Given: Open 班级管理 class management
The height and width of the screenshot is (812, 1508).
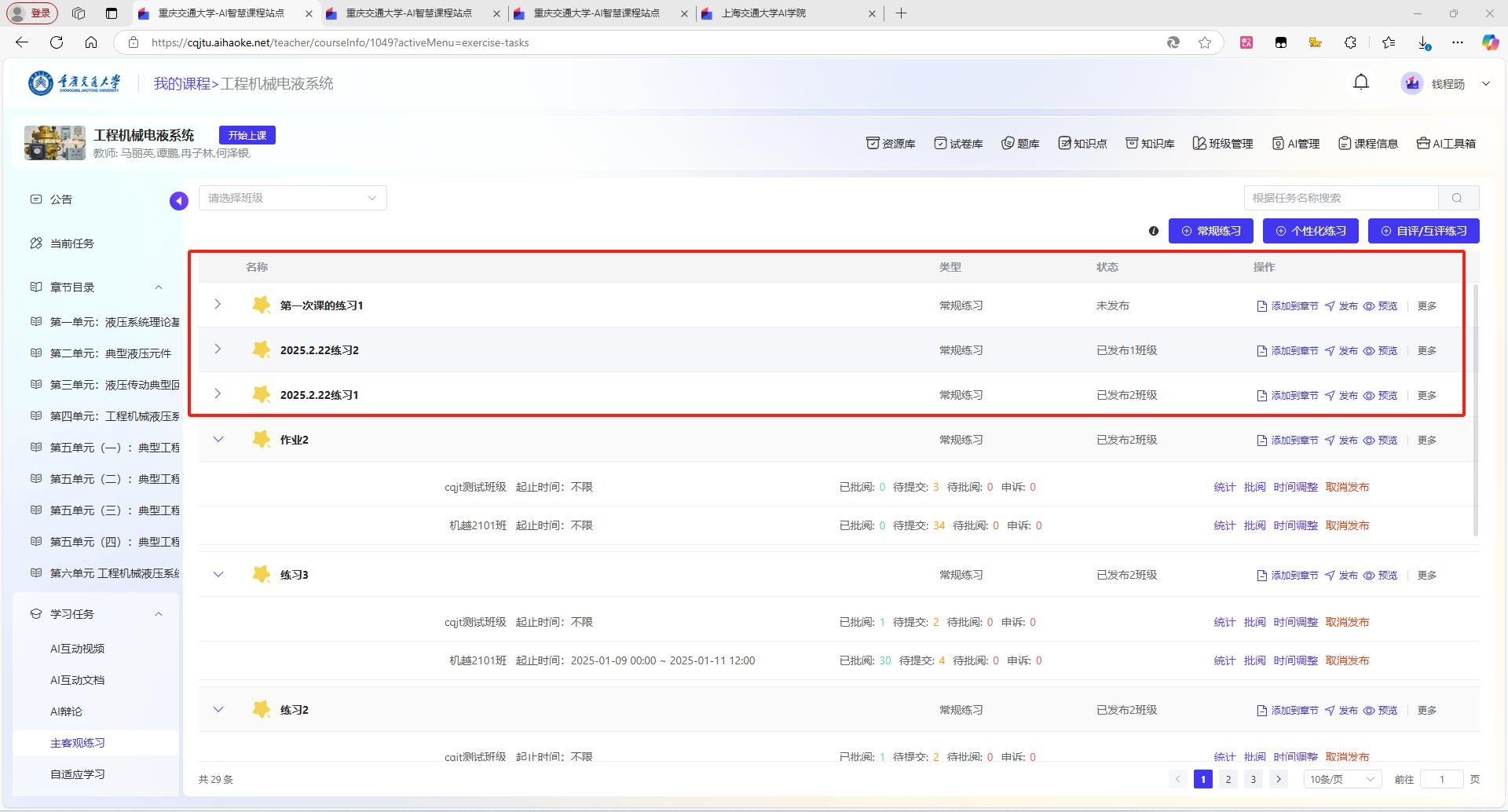Looking at the screenshot, I should coord(1222,143).
